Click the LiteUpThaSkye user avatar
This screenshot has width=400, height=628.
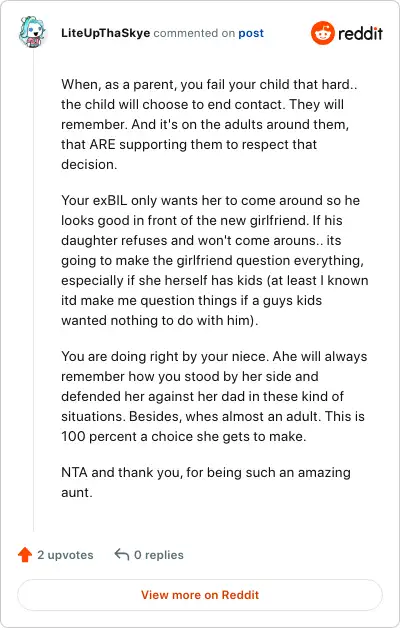pos(33,32)
